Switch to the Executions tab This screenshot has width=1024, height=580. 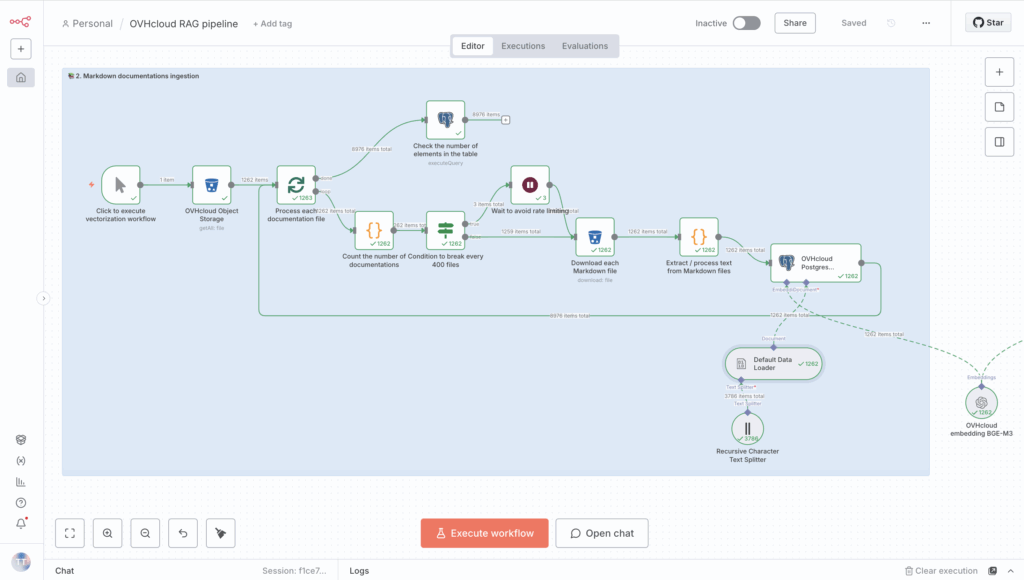(523, 46)
